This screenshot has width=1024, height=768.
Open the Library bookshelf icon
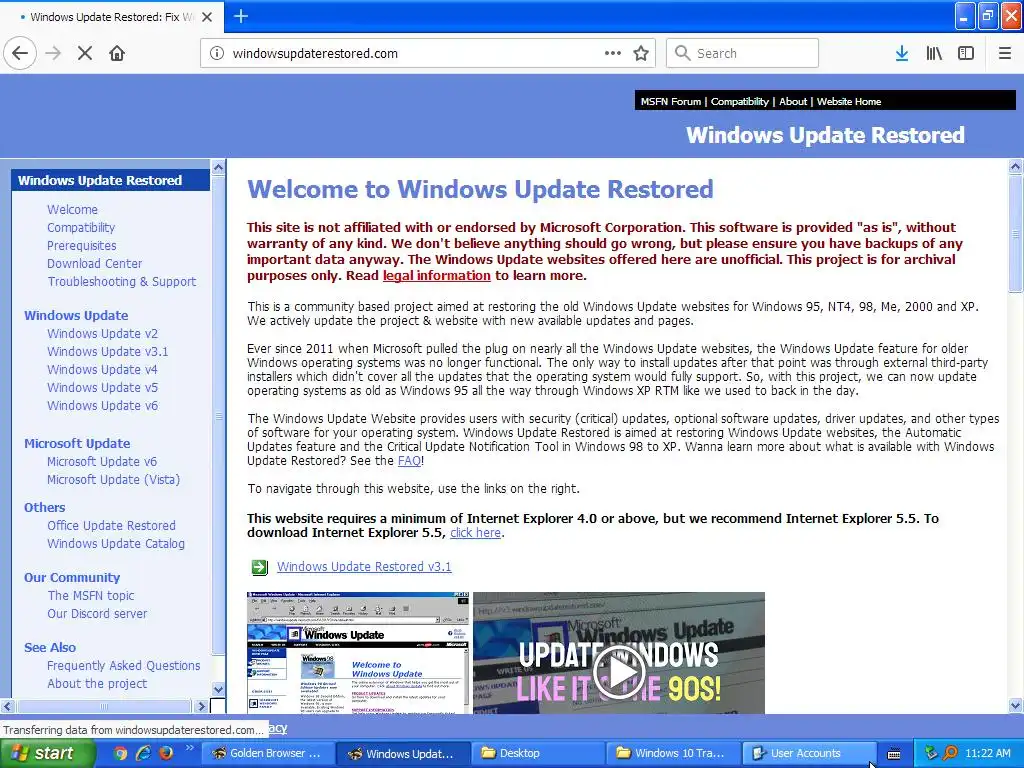[x=934, y=54]
